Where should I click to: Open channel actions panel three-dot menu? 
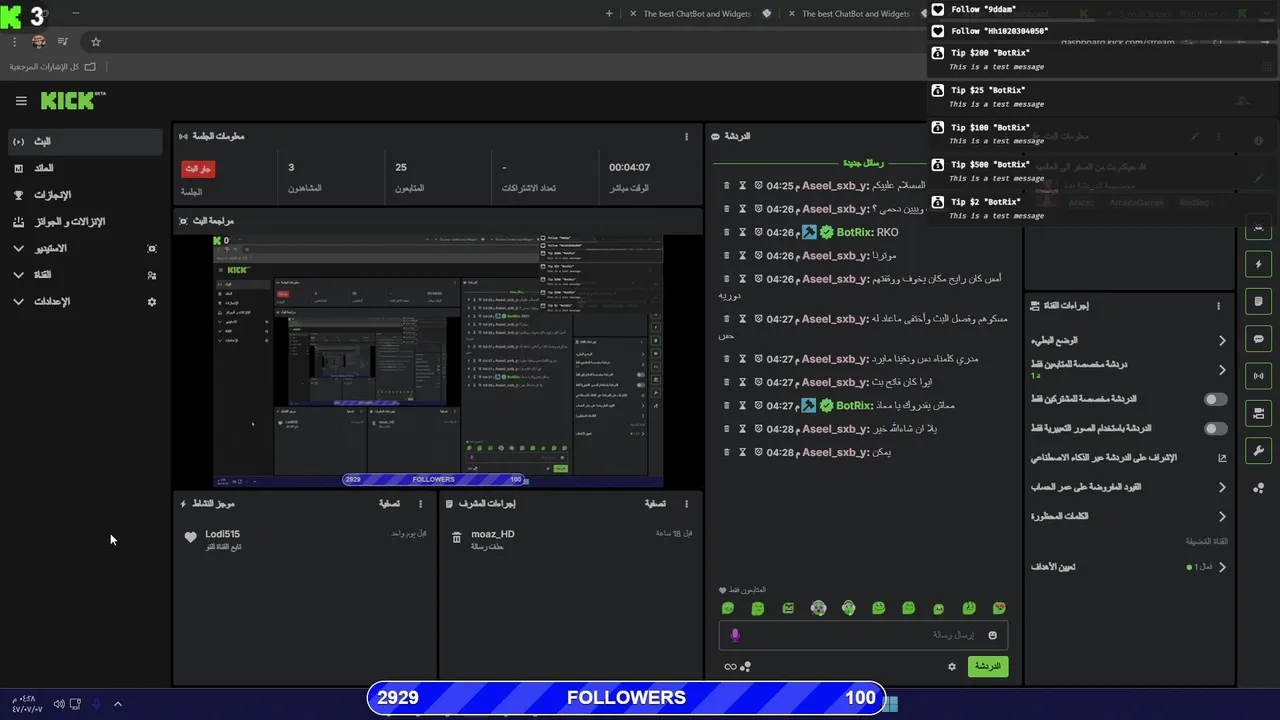(1218, 306)
